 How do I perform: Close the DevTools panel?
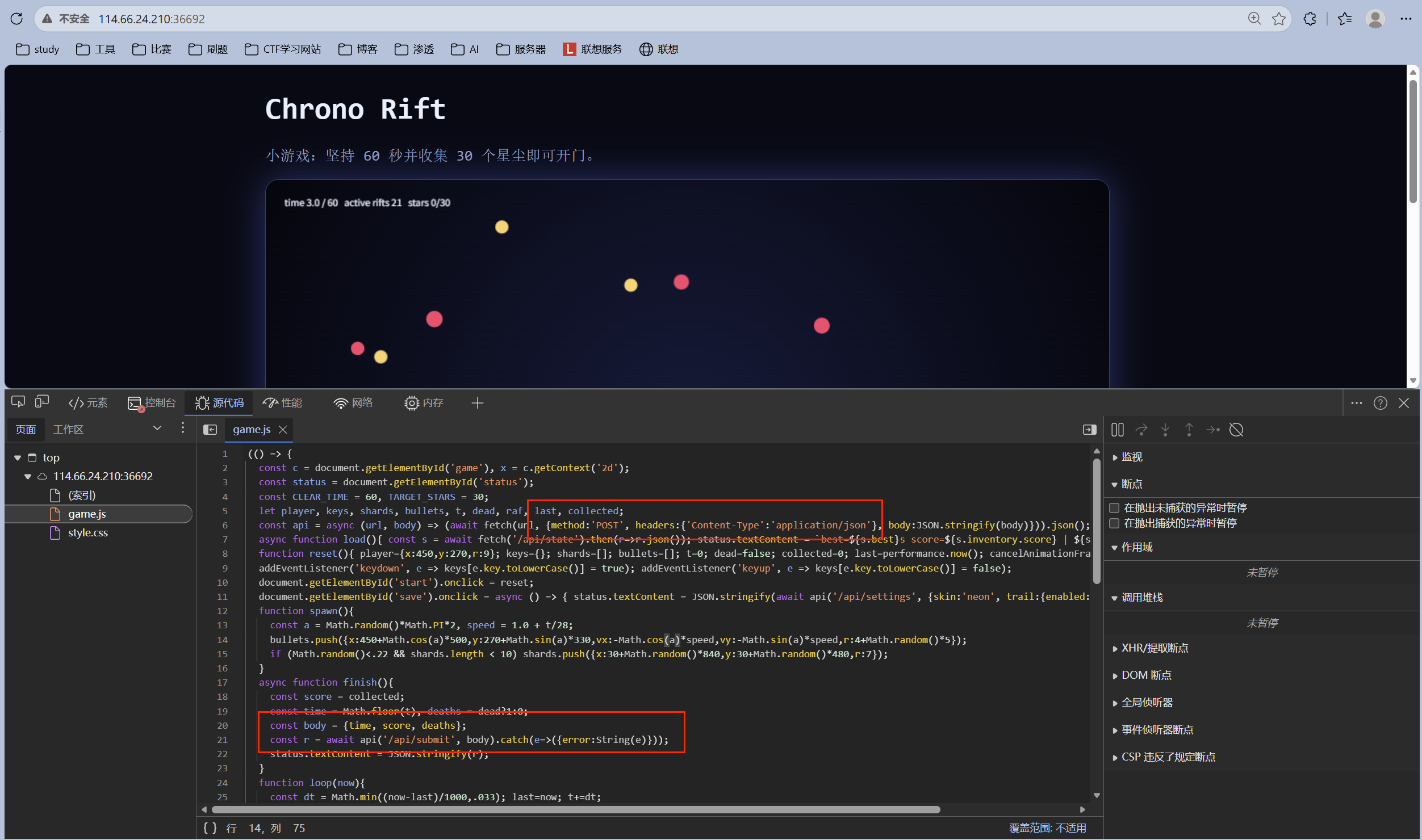[1404, 403]
